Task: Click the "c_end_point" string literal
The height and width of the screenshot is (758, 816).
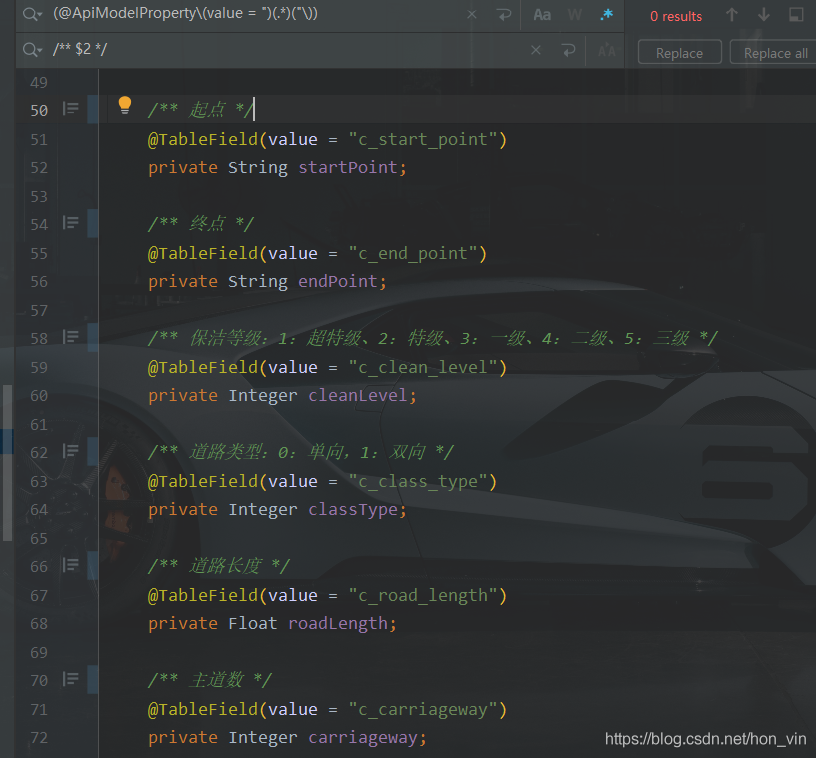Action: tap(412, 253)
